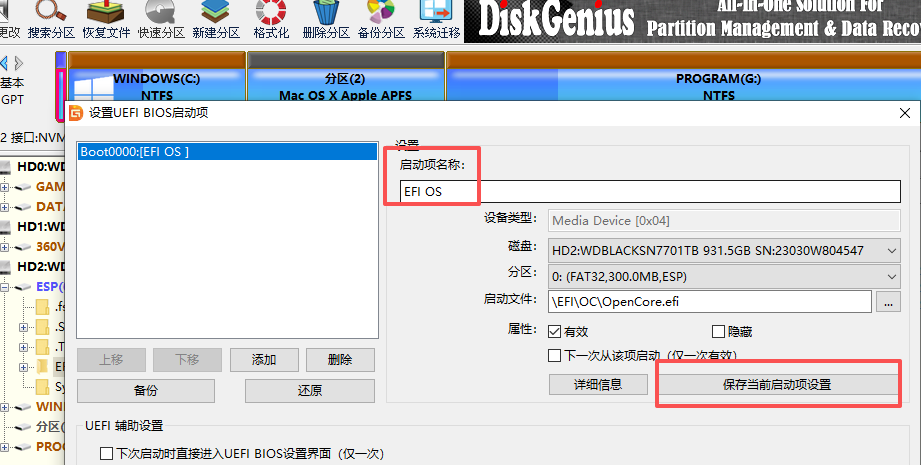Click the 启动项名称 input field with EFI OS
Image resolution: width=921 pixels, height=465 pixels.
click(650, 191)
